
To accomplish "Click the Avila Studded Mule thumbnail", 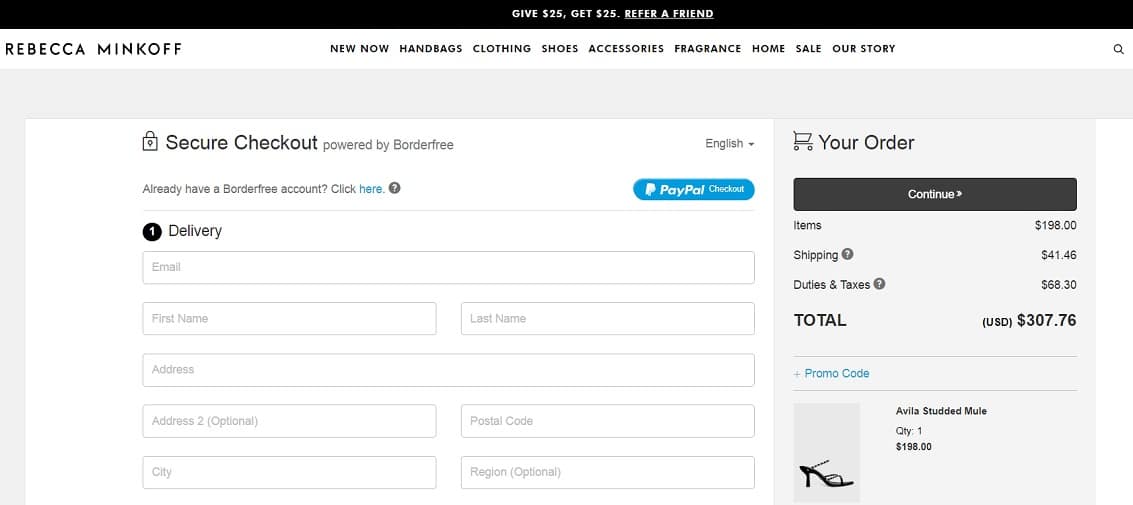I will 827,453.
